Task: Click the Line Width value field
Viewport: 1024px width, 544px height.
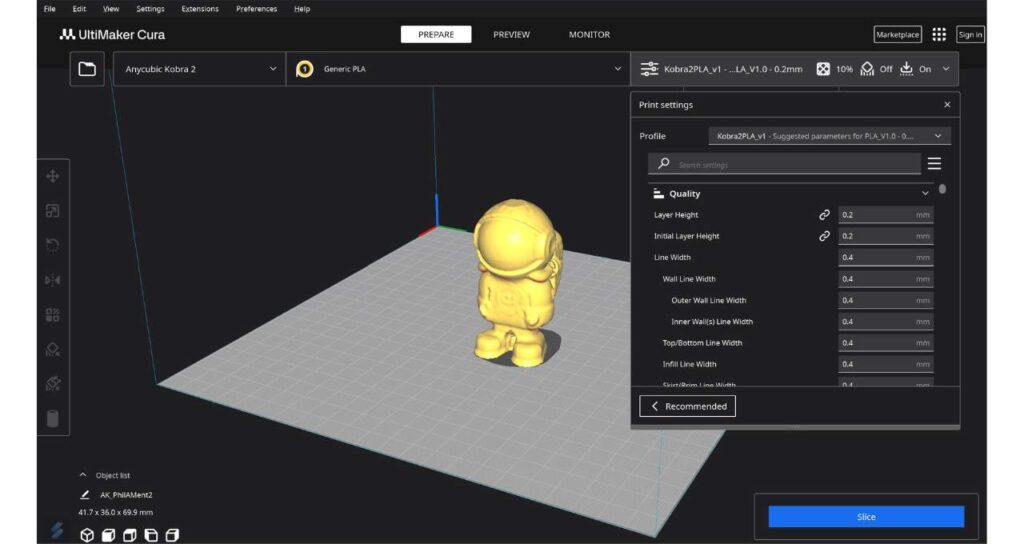Action: click(886, 257)
